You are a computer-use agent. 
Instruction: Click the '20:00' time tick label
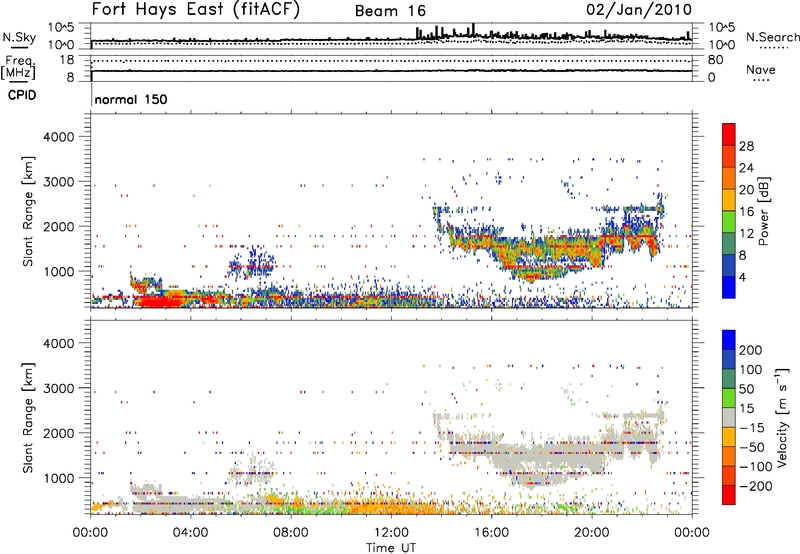(591, 533)
